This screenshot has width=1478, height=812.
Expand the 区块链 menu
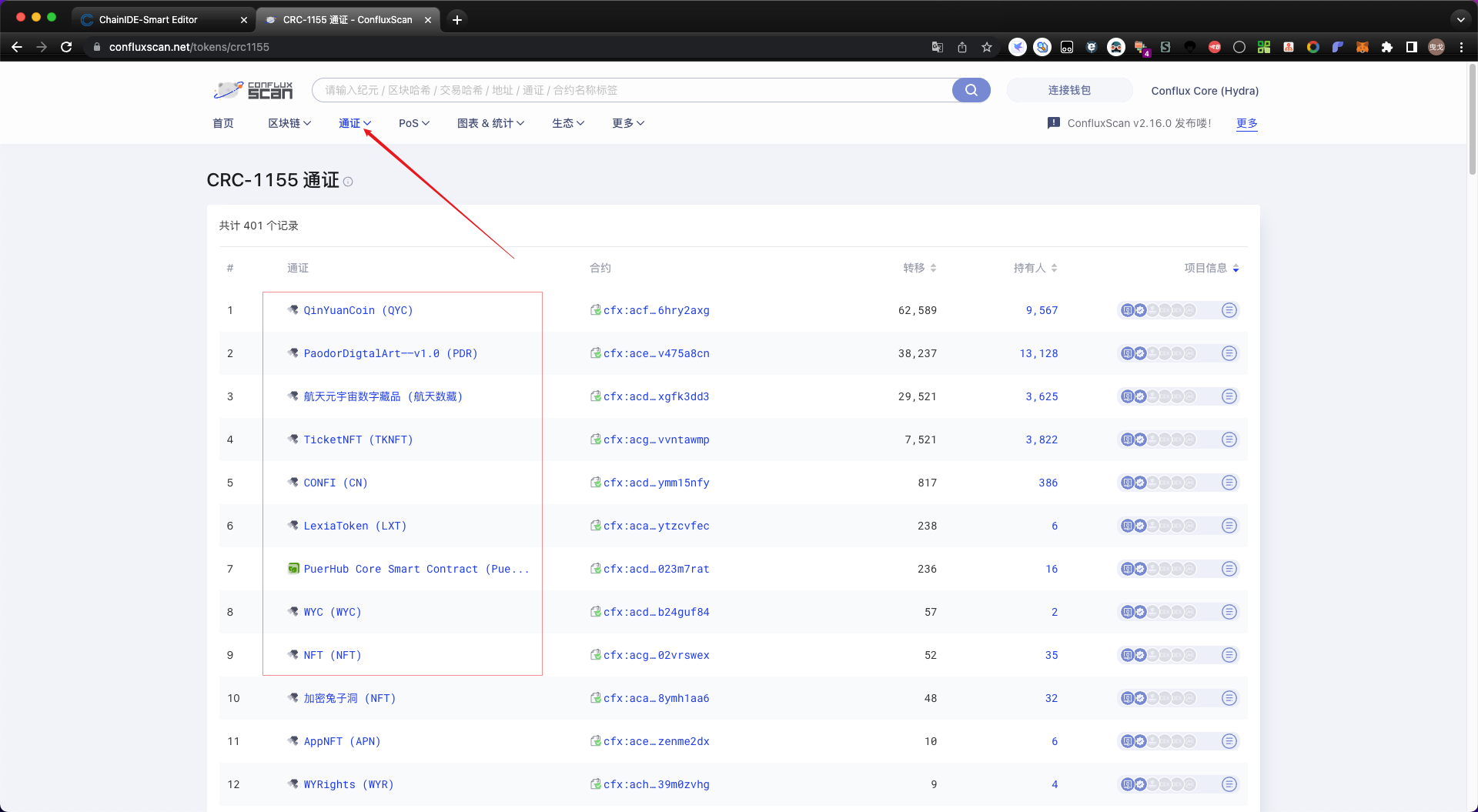click(289, 123)
